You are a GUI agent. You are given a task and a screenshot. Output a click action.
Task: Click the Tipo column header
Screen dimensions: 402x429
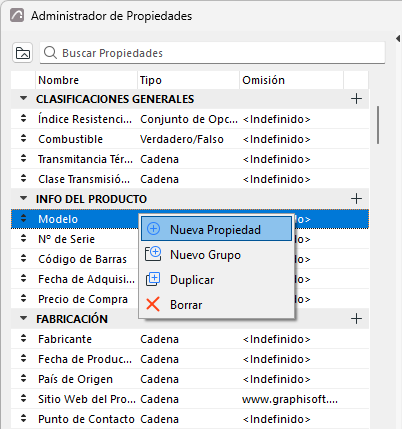pos(188,80)
